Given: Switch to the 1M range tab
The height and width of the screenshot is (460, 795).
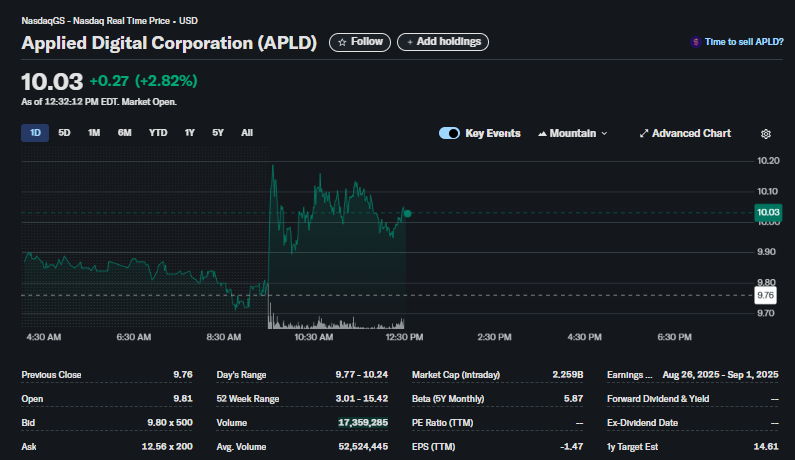Looking at the screenshot, I should point(94,133).
